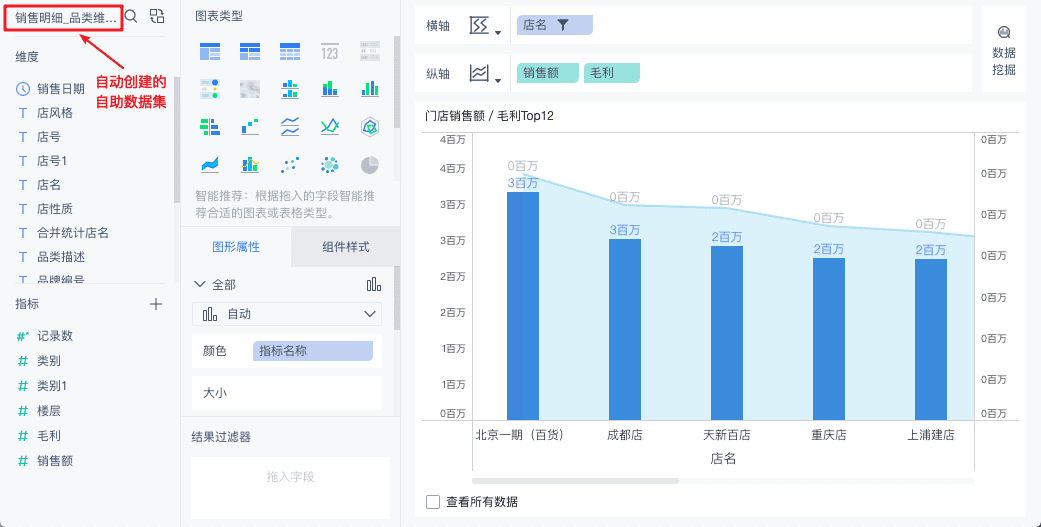Click the 成都店 bar in chart
Viewport: 1041px width, 527px height.
click(x=625, y=329)
